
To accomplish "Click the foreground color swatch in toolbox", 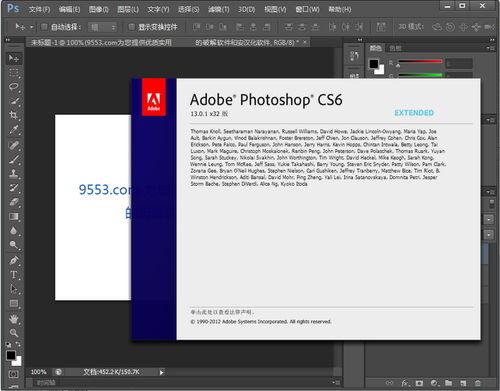I will [11, 355].
